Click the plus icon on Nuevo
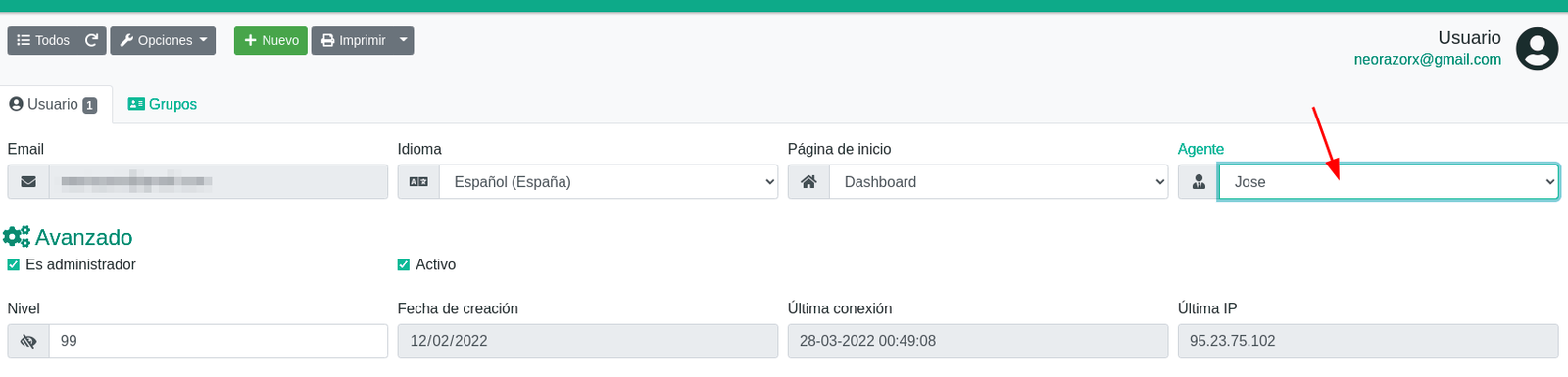This screenshot has width=1568, height=377. click(250, 40)
